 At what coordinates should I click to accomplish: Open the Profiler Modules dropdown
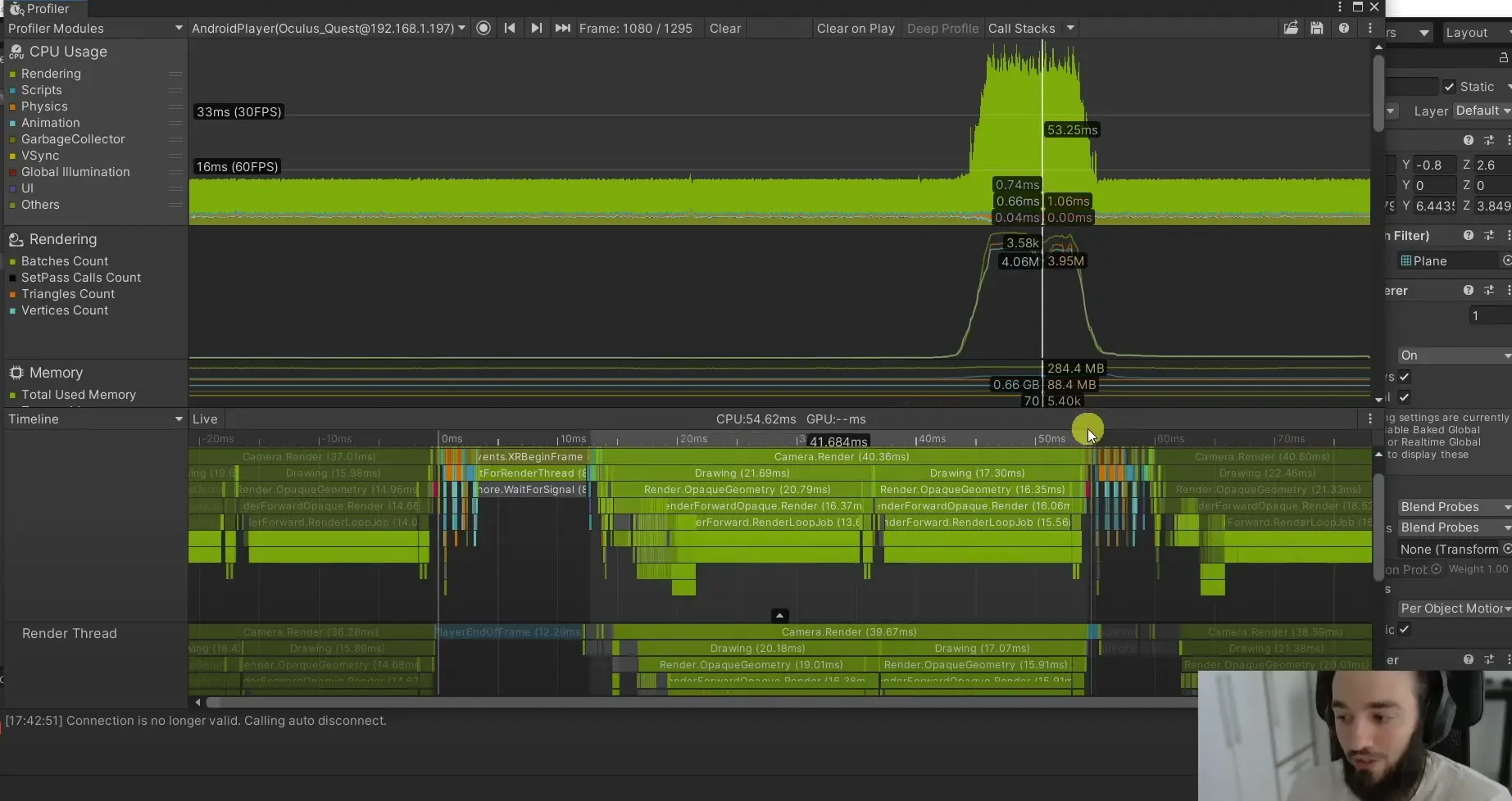[x=95, y=28]
